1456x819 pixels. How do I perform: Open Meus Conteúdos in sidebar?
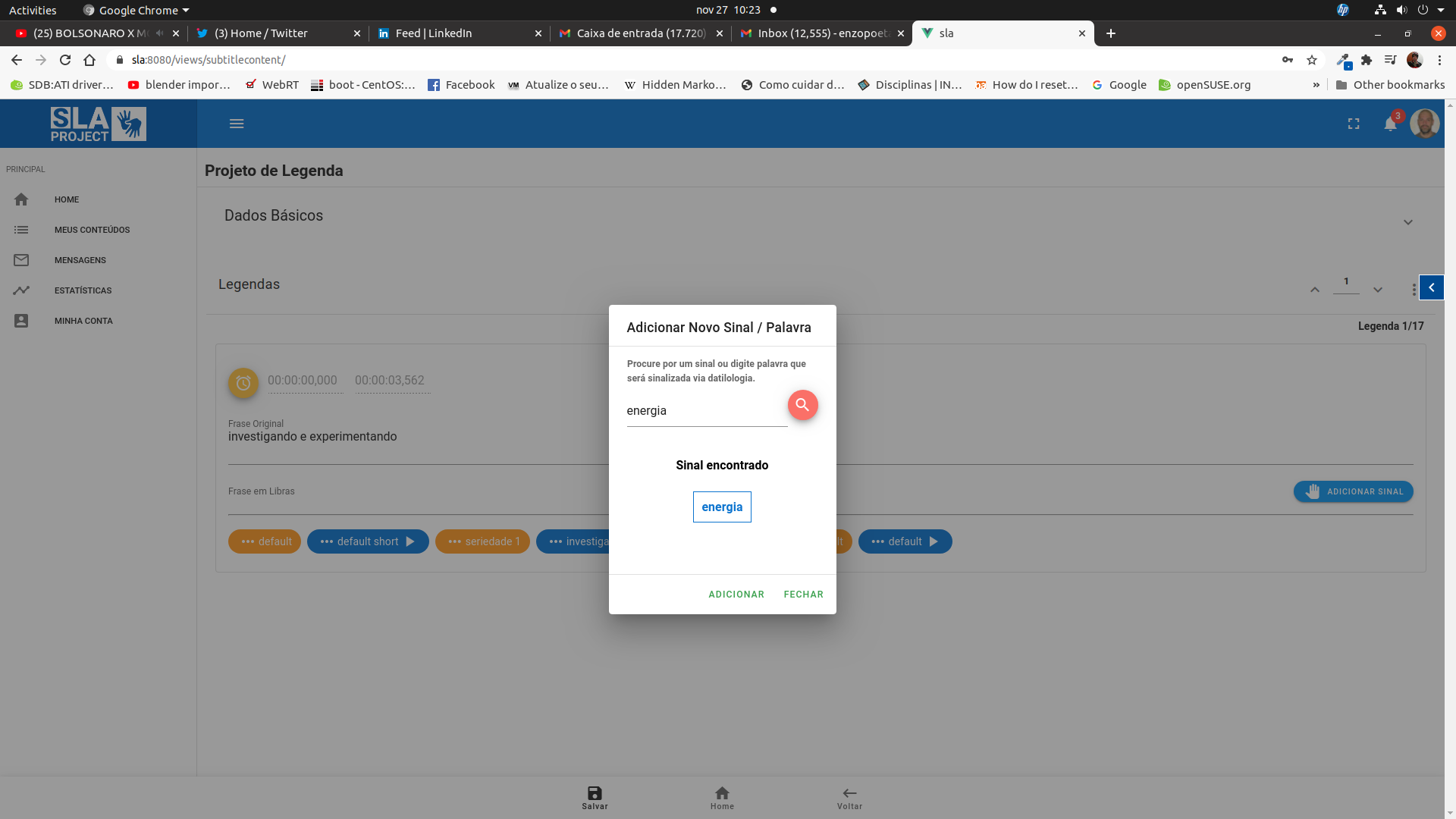(92, 230)
